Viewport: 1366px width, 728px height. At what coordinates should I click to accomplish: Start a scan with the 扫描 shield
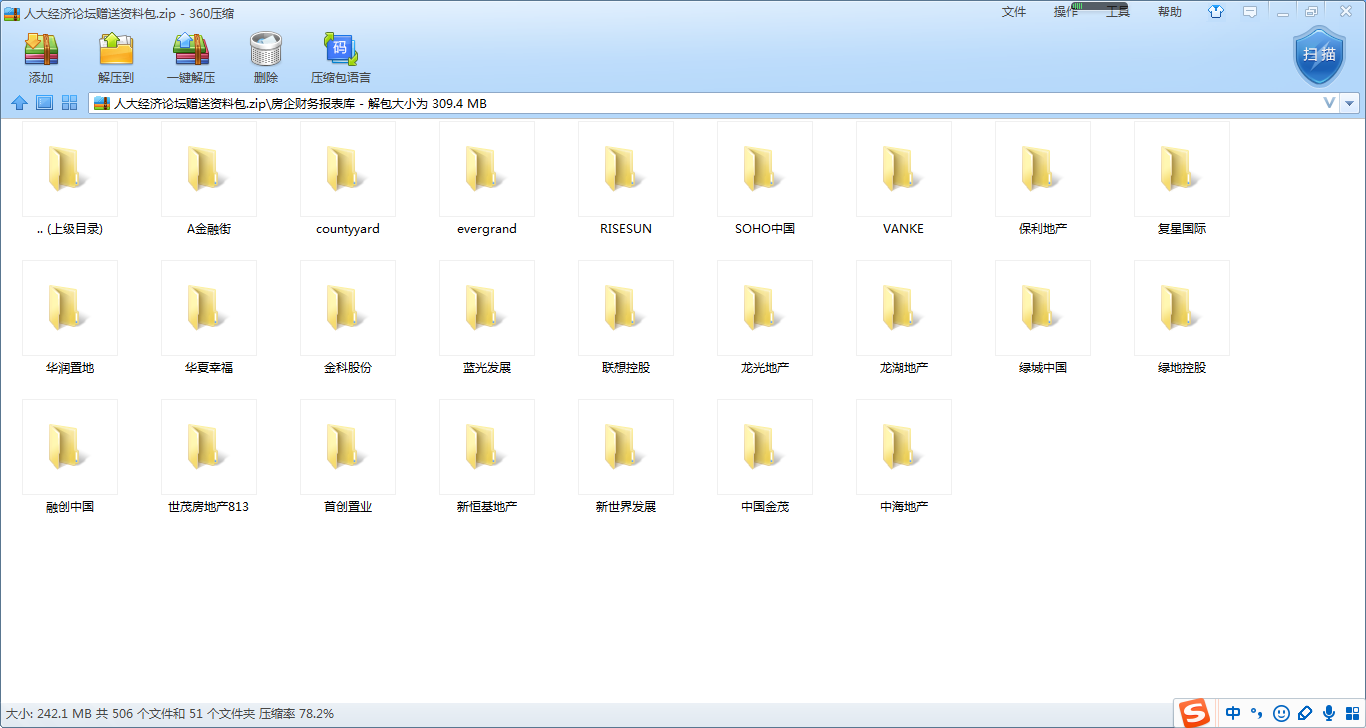[1320, 56]
